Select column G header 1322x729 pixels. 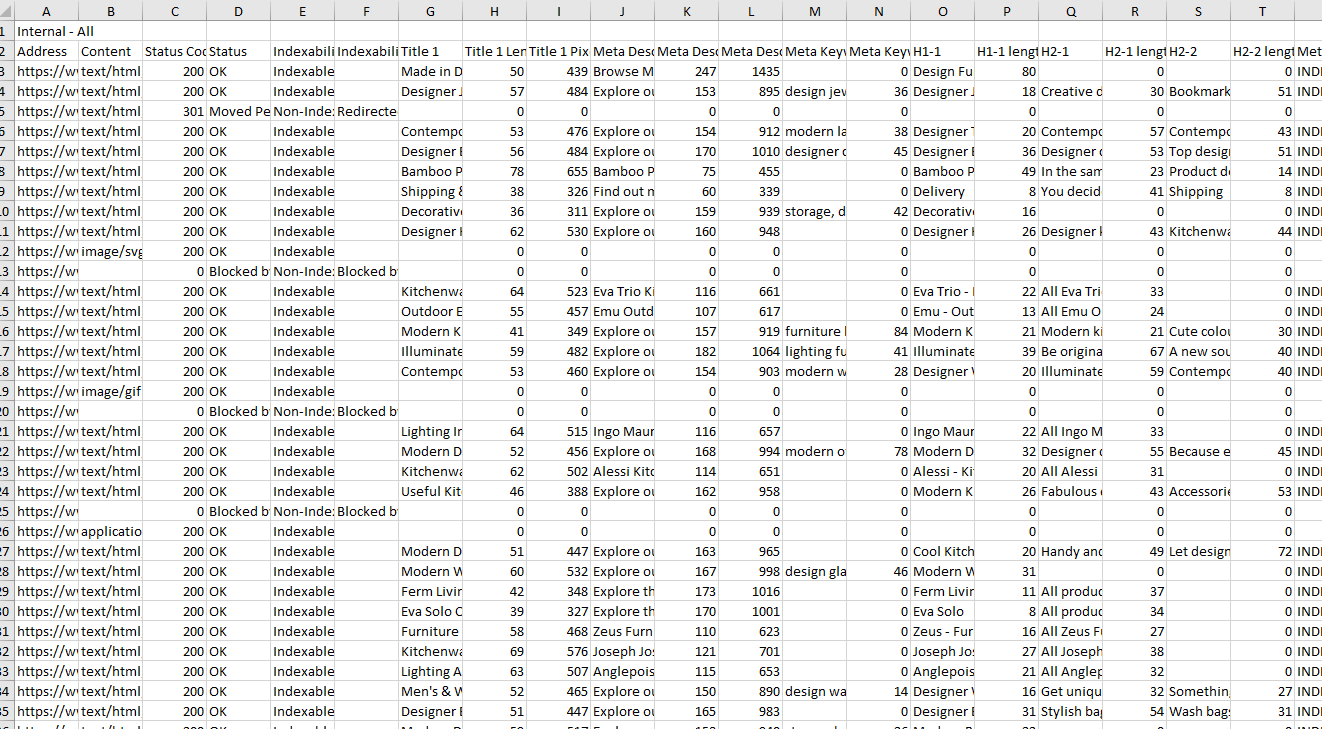tap(430, 11)
